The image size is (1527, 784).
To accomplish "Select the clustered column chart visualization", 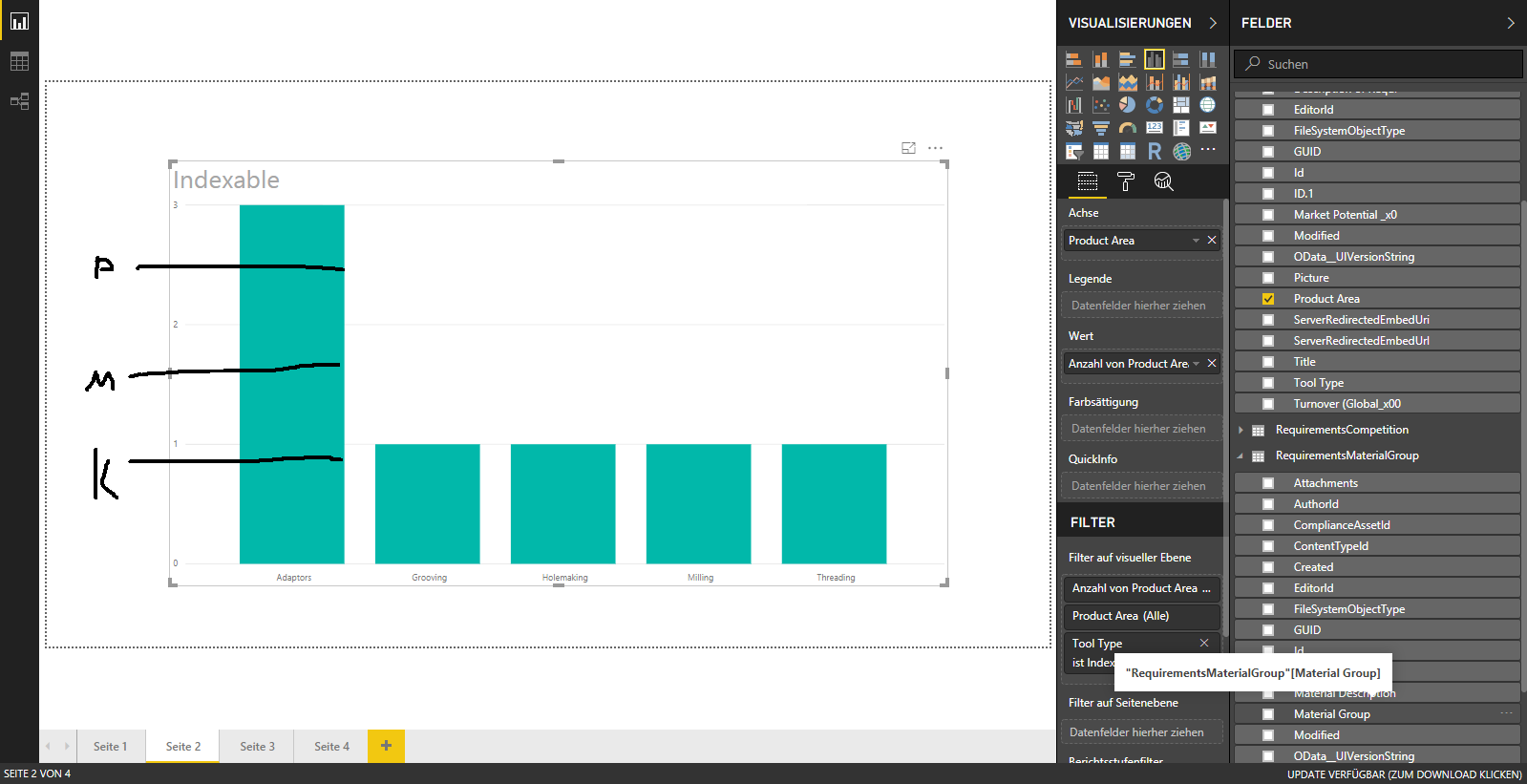I will coord(1155,59).
